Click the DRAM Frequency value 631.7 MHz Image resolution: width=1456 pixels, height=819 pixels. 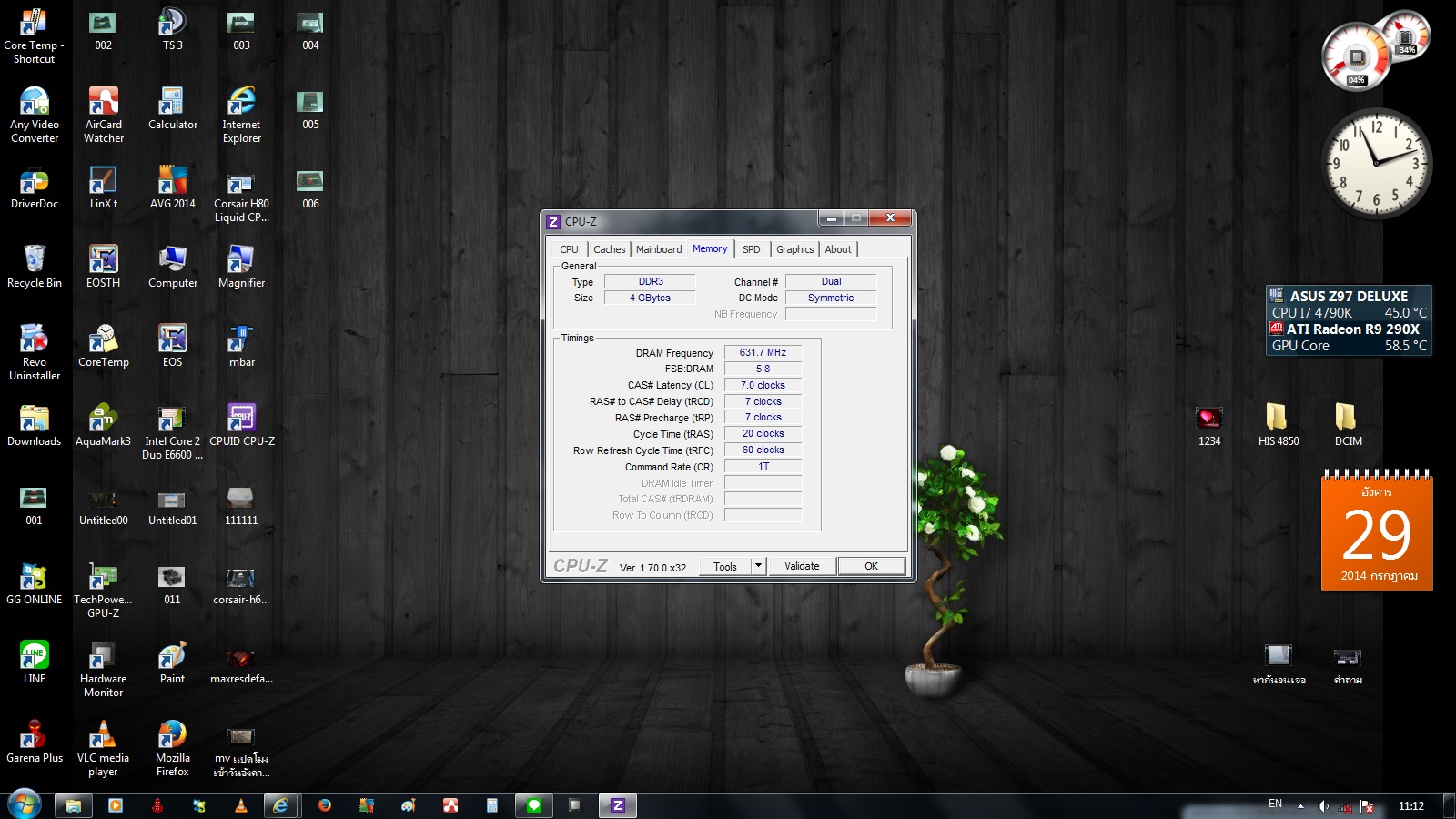[763, 352]
